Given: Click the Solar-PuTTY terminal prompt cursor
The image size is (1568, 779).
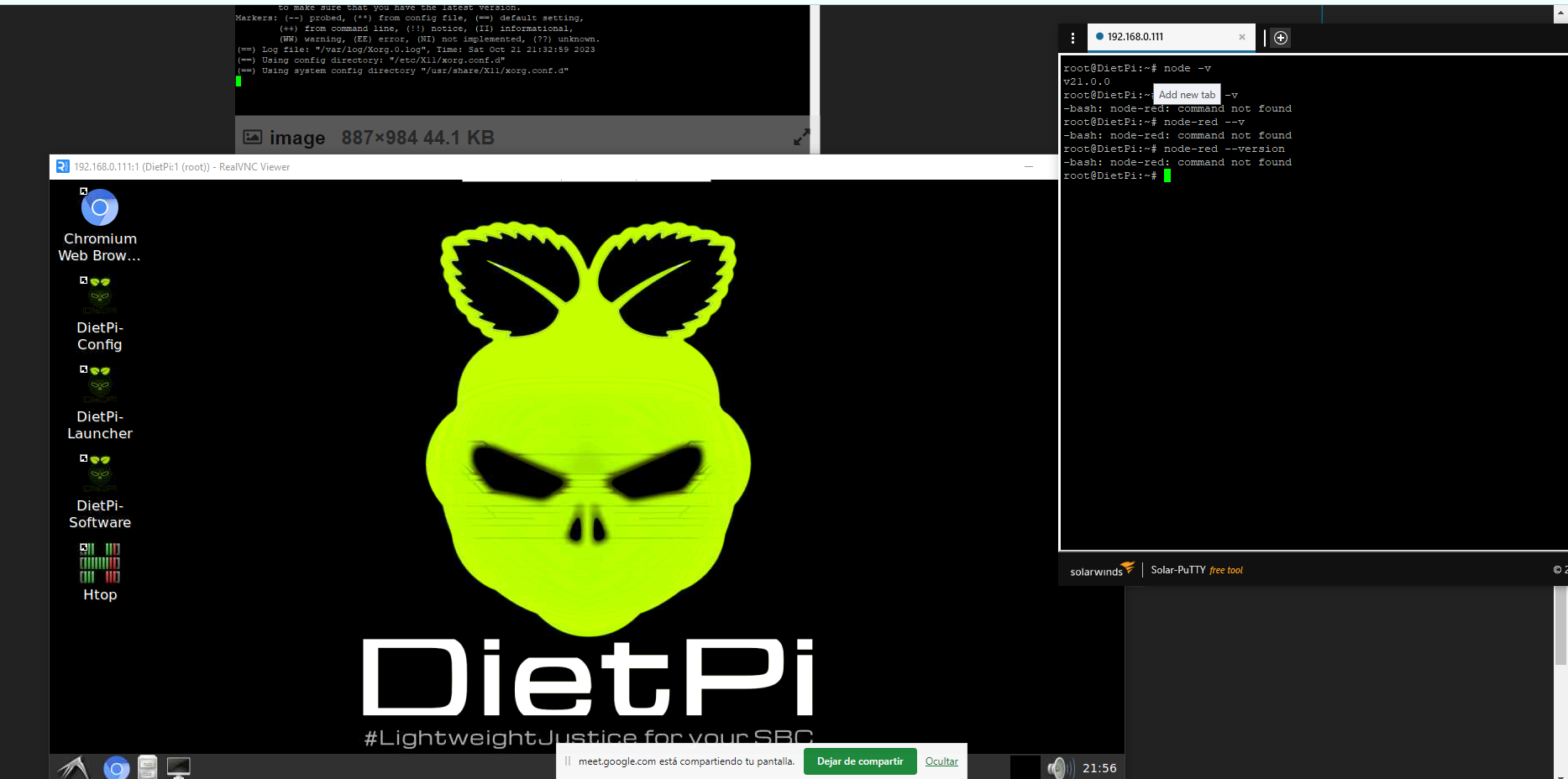Looking at the screenshot, I should (x=1167, y=175).
